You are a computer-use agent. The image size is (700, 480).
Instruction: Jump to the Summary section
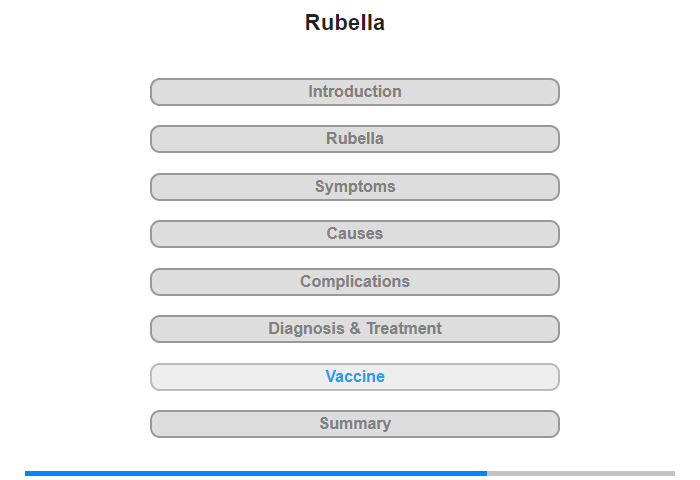[355, 424]
